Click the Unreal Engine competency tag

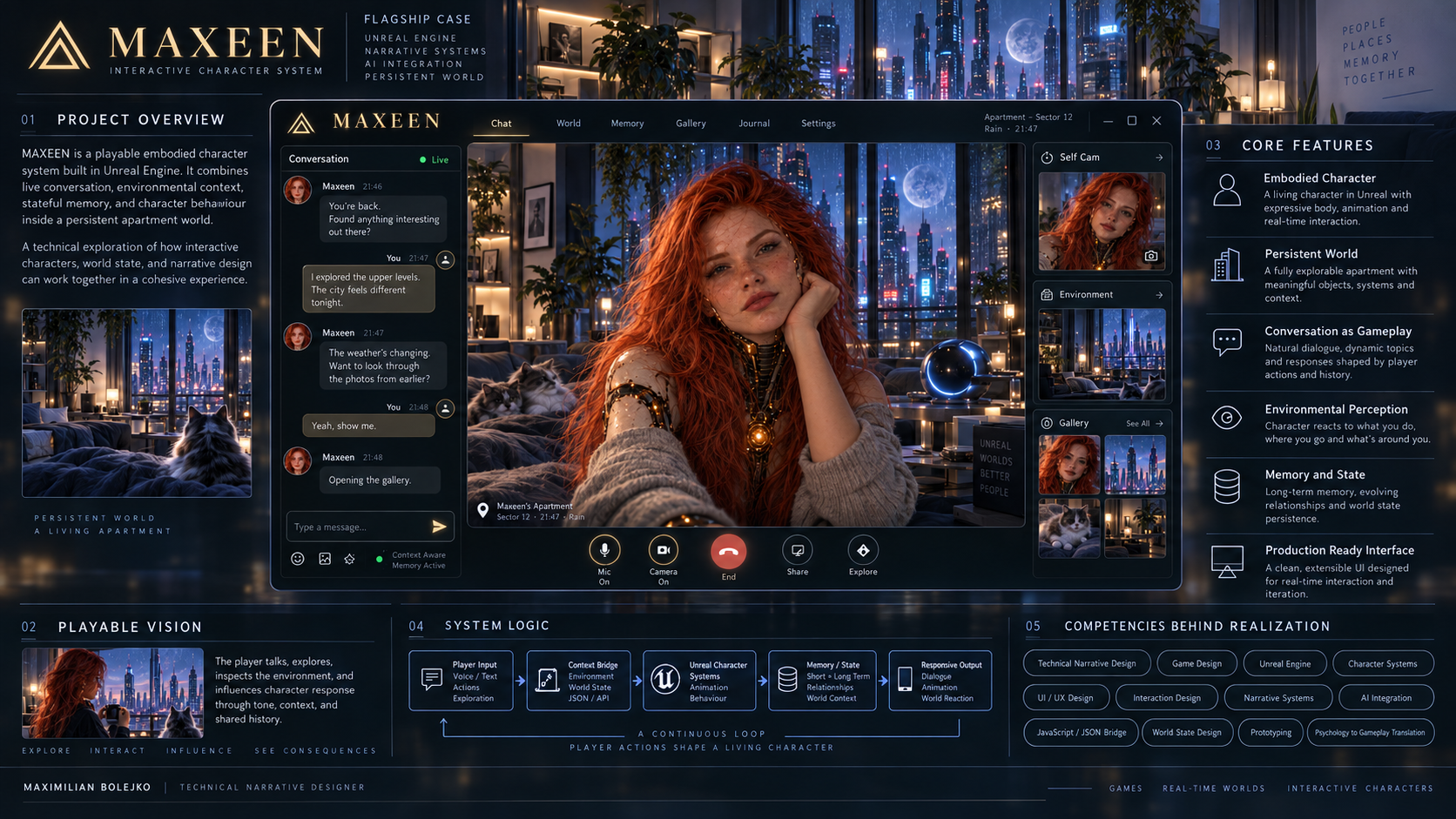(1284, 663)
